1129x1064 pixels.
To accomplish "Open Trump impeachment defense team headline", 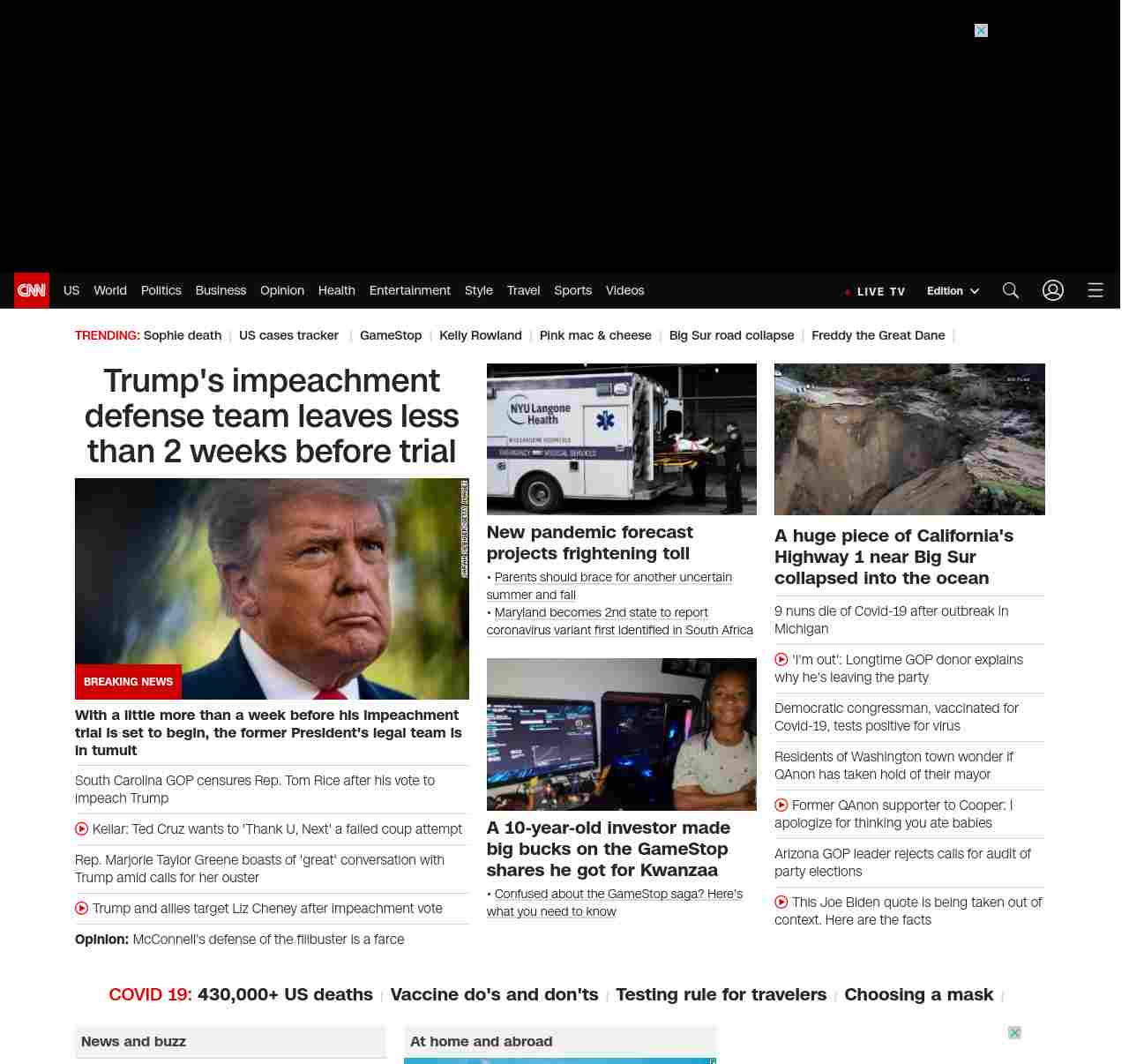I will point(272,416).
